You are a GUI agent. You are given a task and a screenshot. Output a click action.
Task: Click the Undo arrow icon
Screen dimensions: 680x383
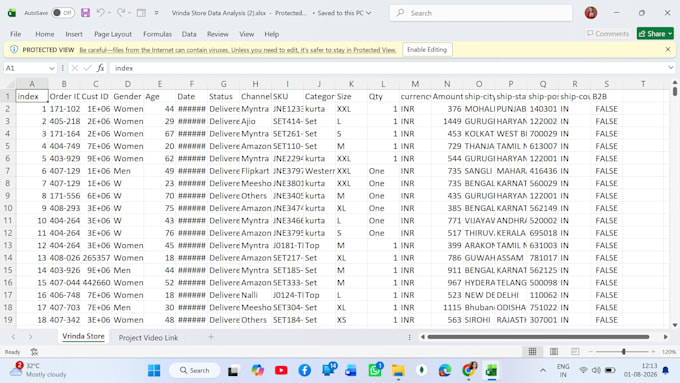click(100, 13)
